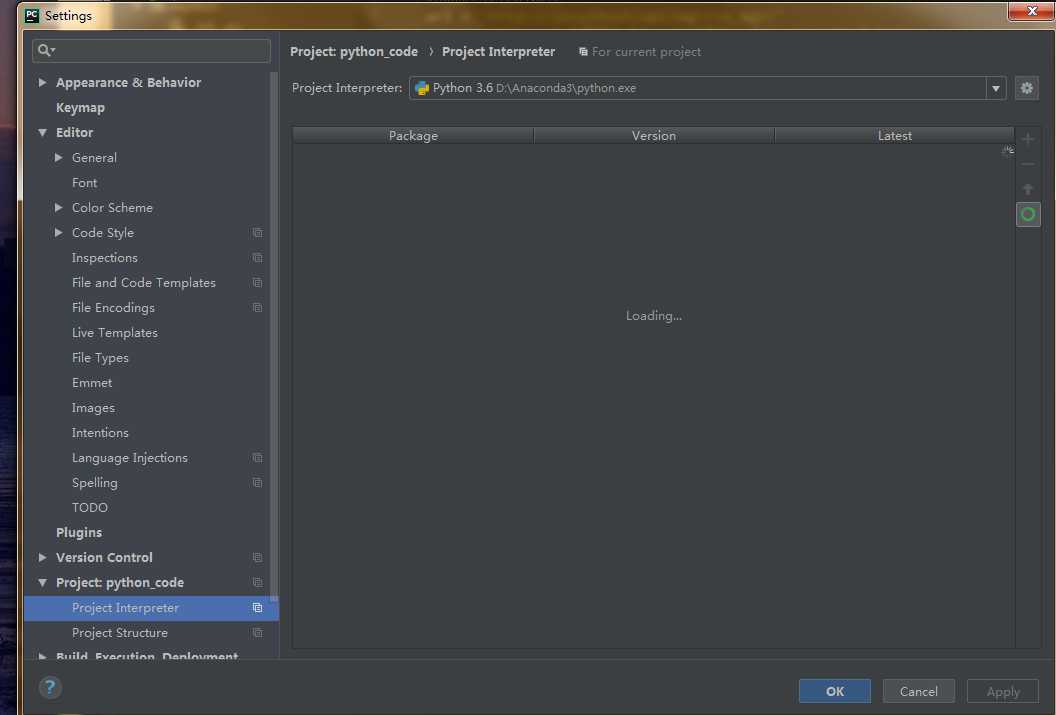Click project-level icon beside Code Style
Viewport: 1056px width, 715px height.
pyautogui.click(x=257, y=233)
